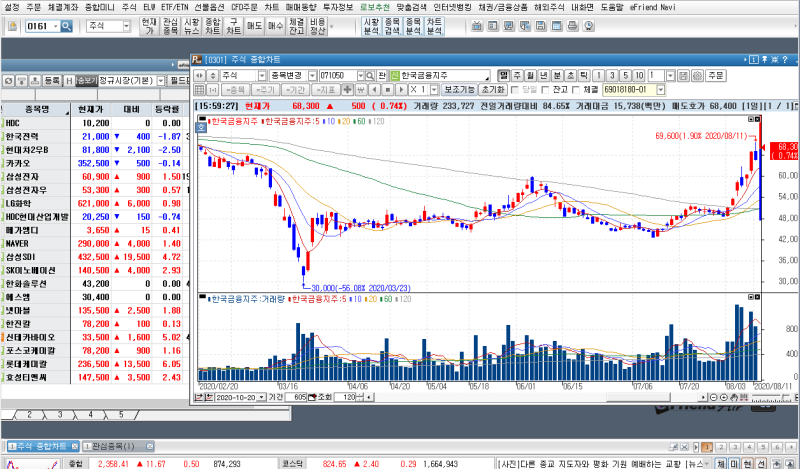Open the date 2020-10-20 dropdown
Viewport: 800px width, 469px height.
[261, 397]
